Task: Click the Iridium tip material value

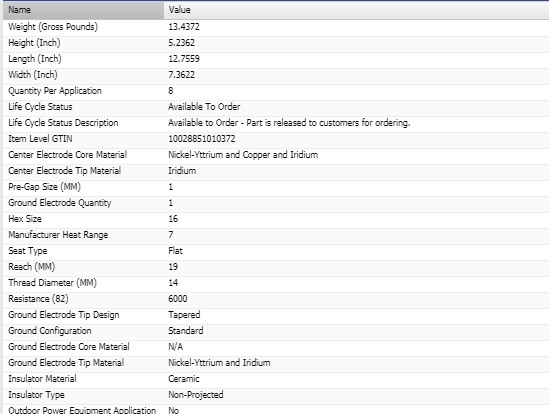Action: click(x=182, y=171)
